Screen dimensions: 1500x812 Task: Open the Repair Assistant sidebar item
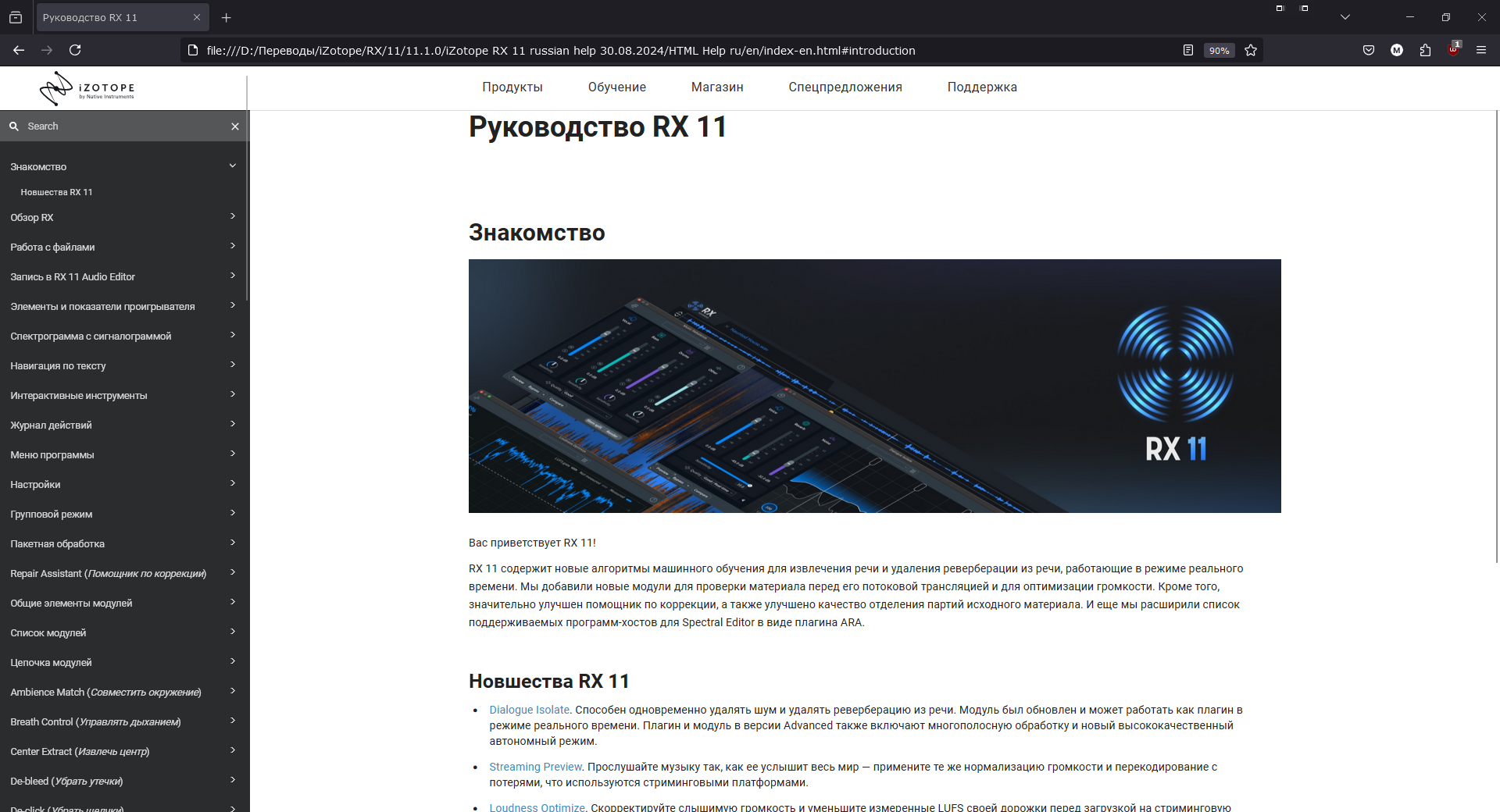coord(109,574)
